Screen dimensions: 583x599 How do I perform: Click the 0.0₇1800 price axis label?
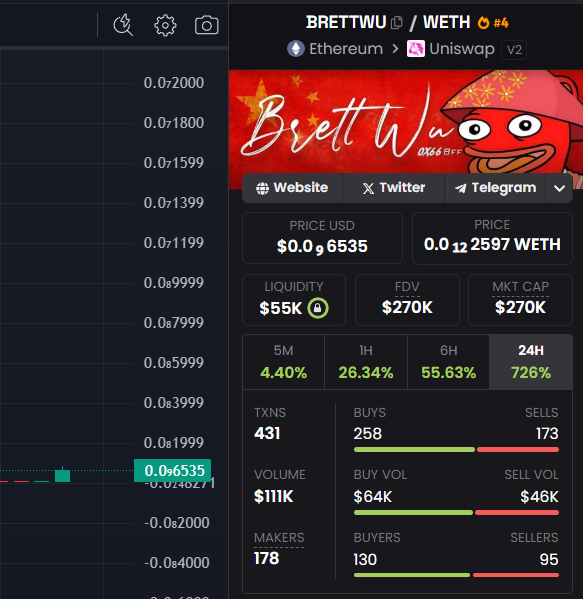point(174,123)
